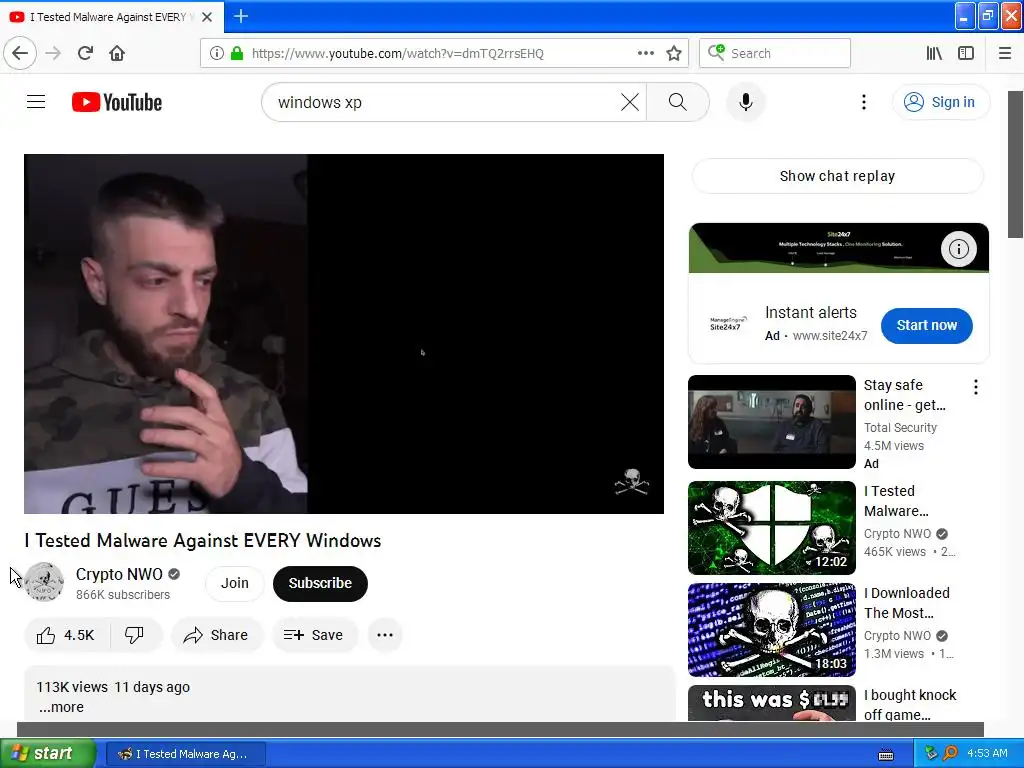
Task: Close the 'I Tested Malware' tab
Action: 207,17
